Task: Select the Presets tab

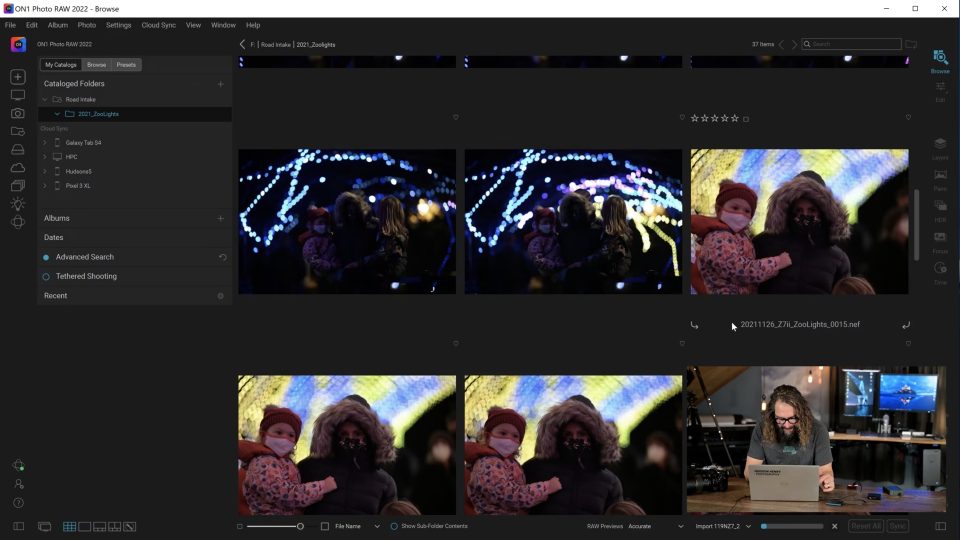Action: [126, 65]
